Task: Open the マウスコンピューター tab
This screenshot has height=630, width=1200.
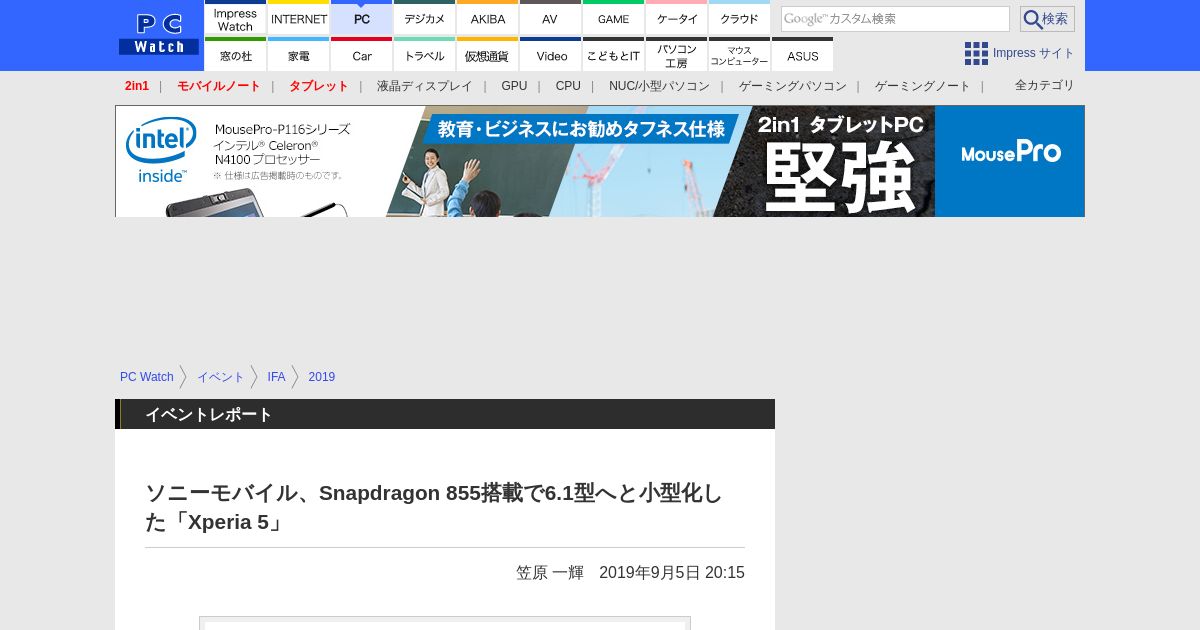Action: coord(739,54)
